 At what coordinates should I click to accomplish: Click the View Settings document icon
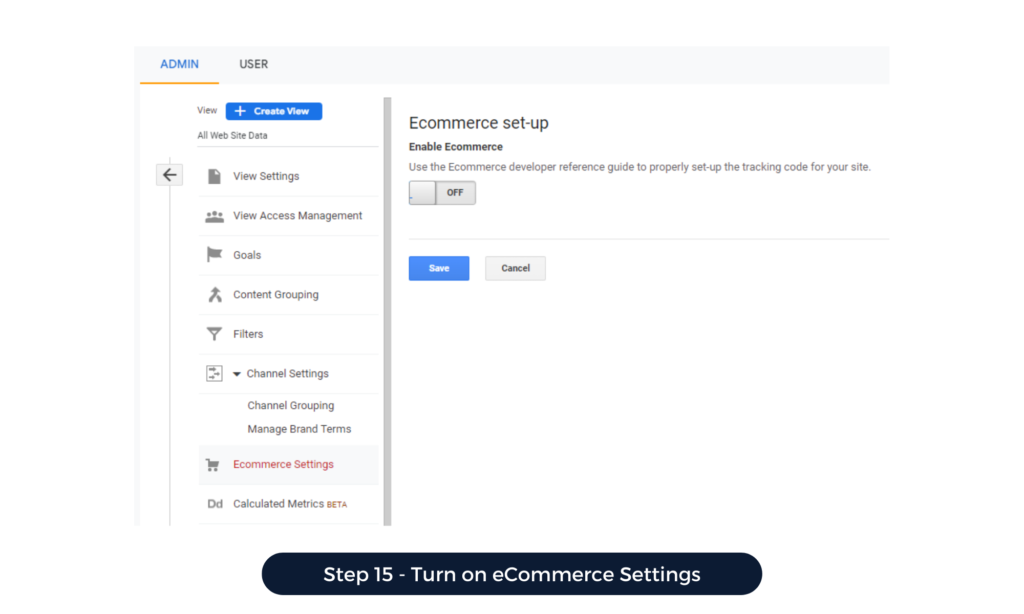214,176
